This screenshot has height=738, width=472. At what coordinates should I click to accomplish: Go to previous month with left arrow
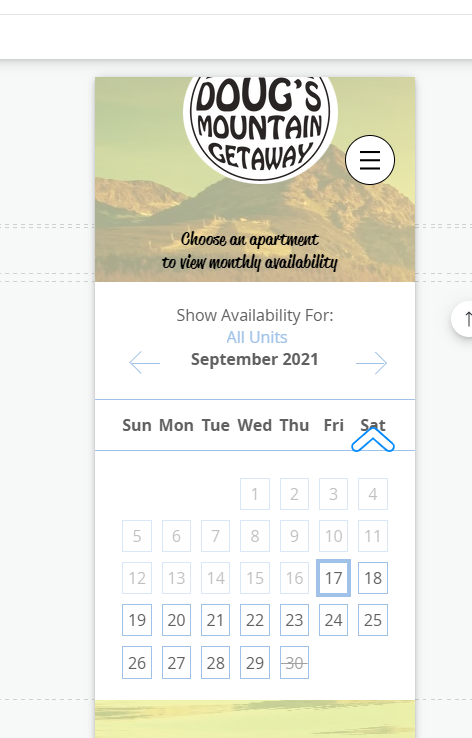[x=144, y=362]
